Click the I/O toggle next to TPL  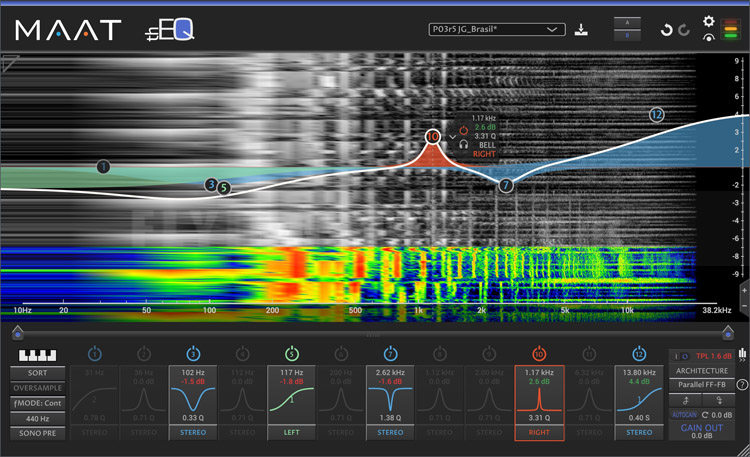(x=681, y=357)
